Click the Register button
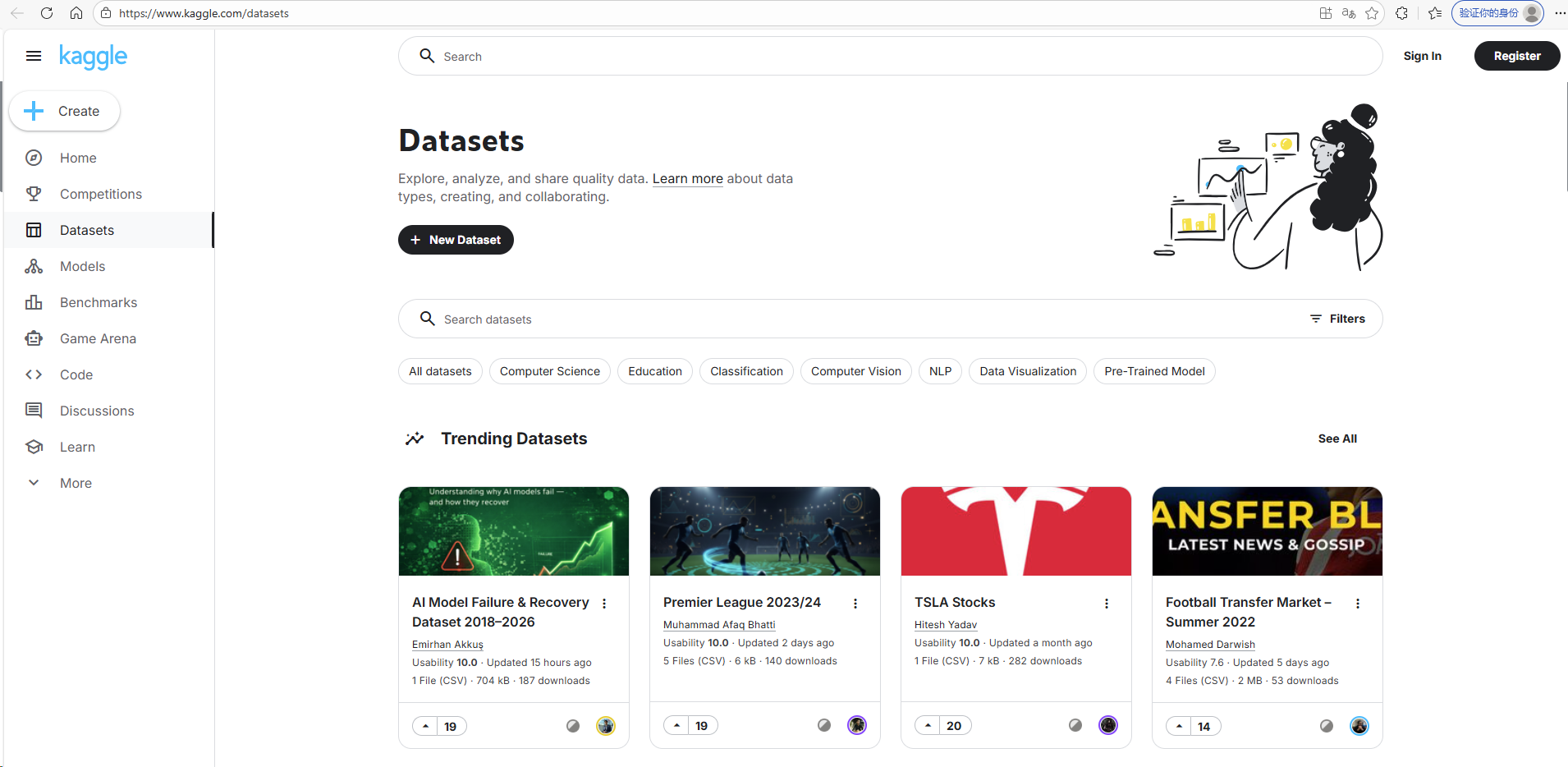Image resolution: width=1568 pixels, height=767 pixels. tap(1516, 56)
